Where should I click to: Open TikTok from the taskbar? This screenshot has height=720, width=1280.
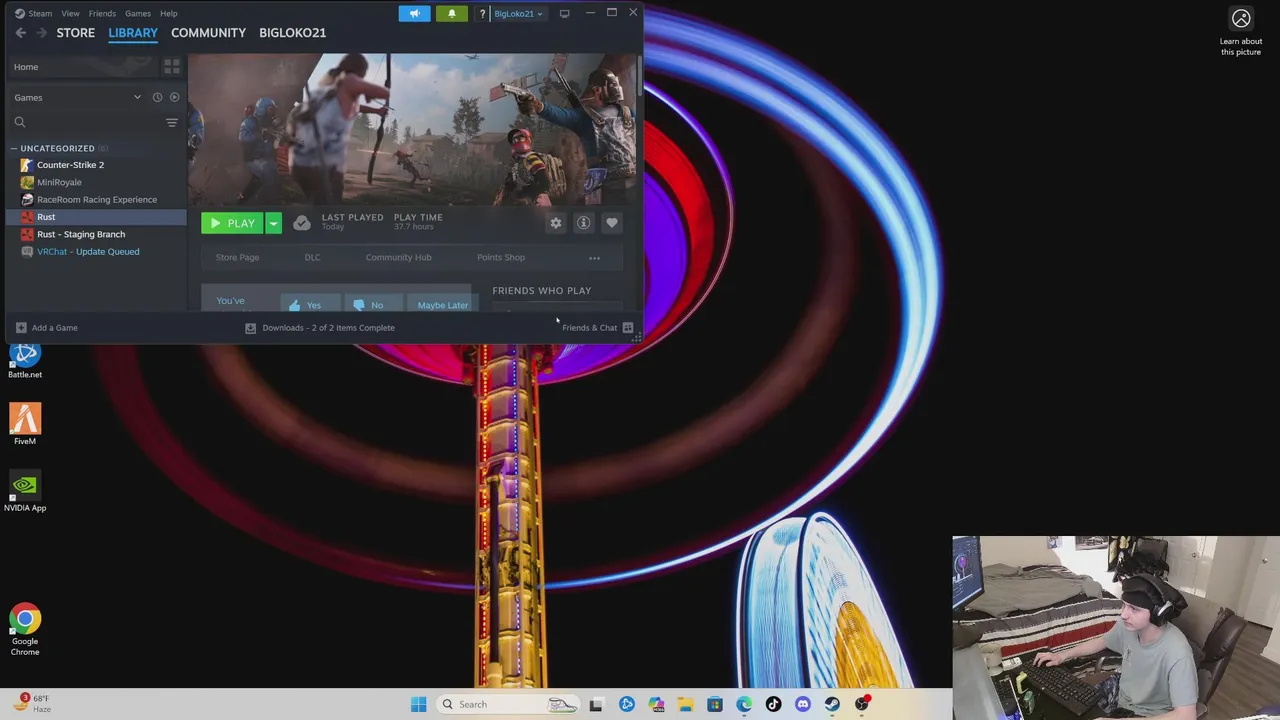773,704
